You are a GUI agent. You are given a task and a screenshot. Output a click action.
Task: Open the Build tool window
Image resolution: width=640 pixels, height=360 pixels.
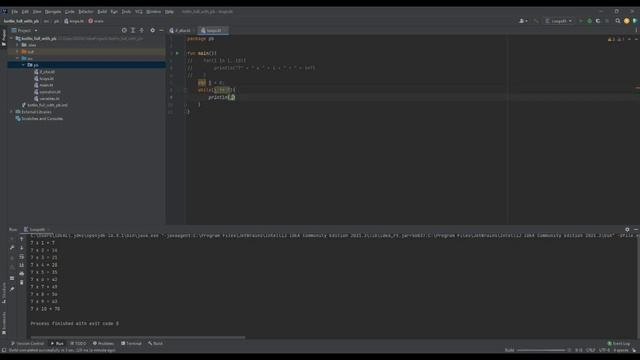point(156,344)
